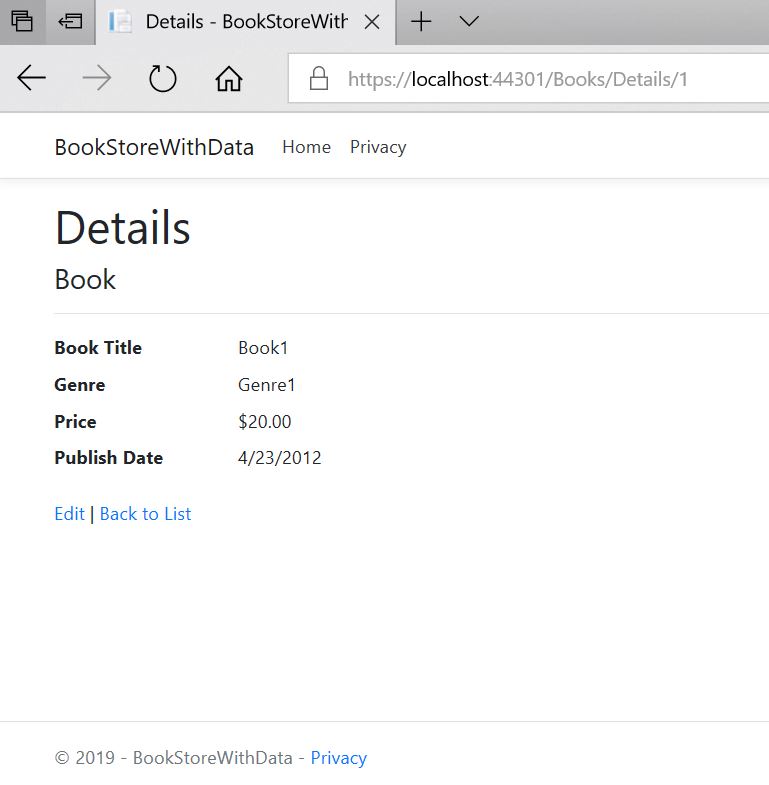Open the Privacy link in the footer
Image resolution: width=769 pixels, height=785 pixels.
pos(338,758)
